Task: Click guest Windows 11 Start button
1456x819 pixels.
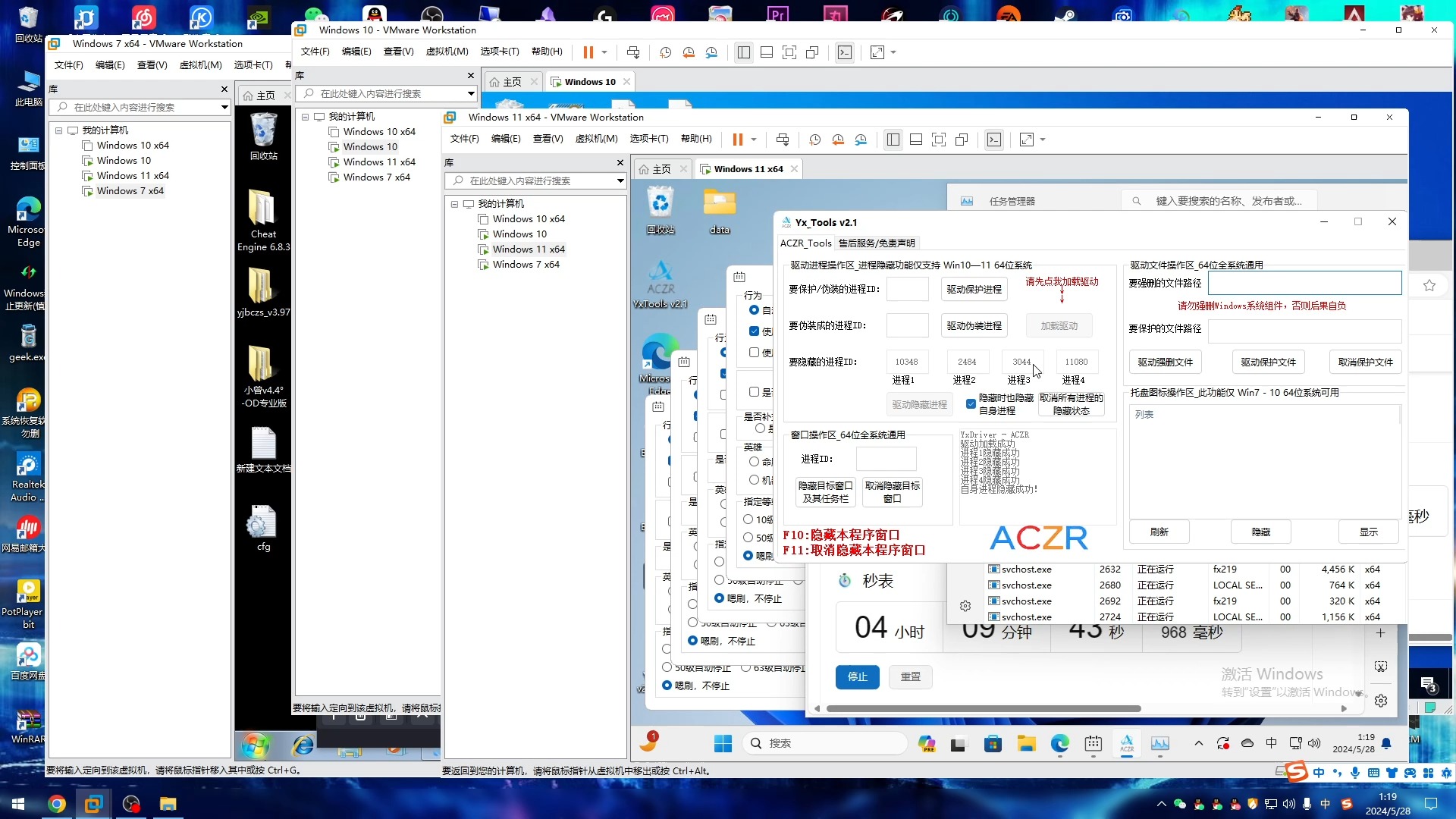Action: point(723,743)
